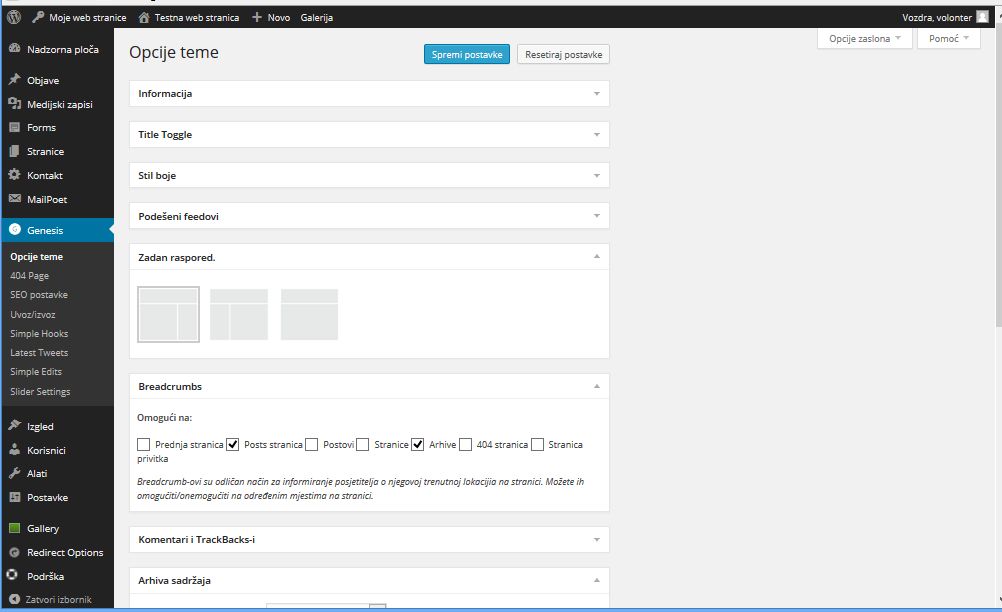This screenshot has width=1002, height=612.
Task: Open the Opcije teme submenu link
Action: click(36, 256)
